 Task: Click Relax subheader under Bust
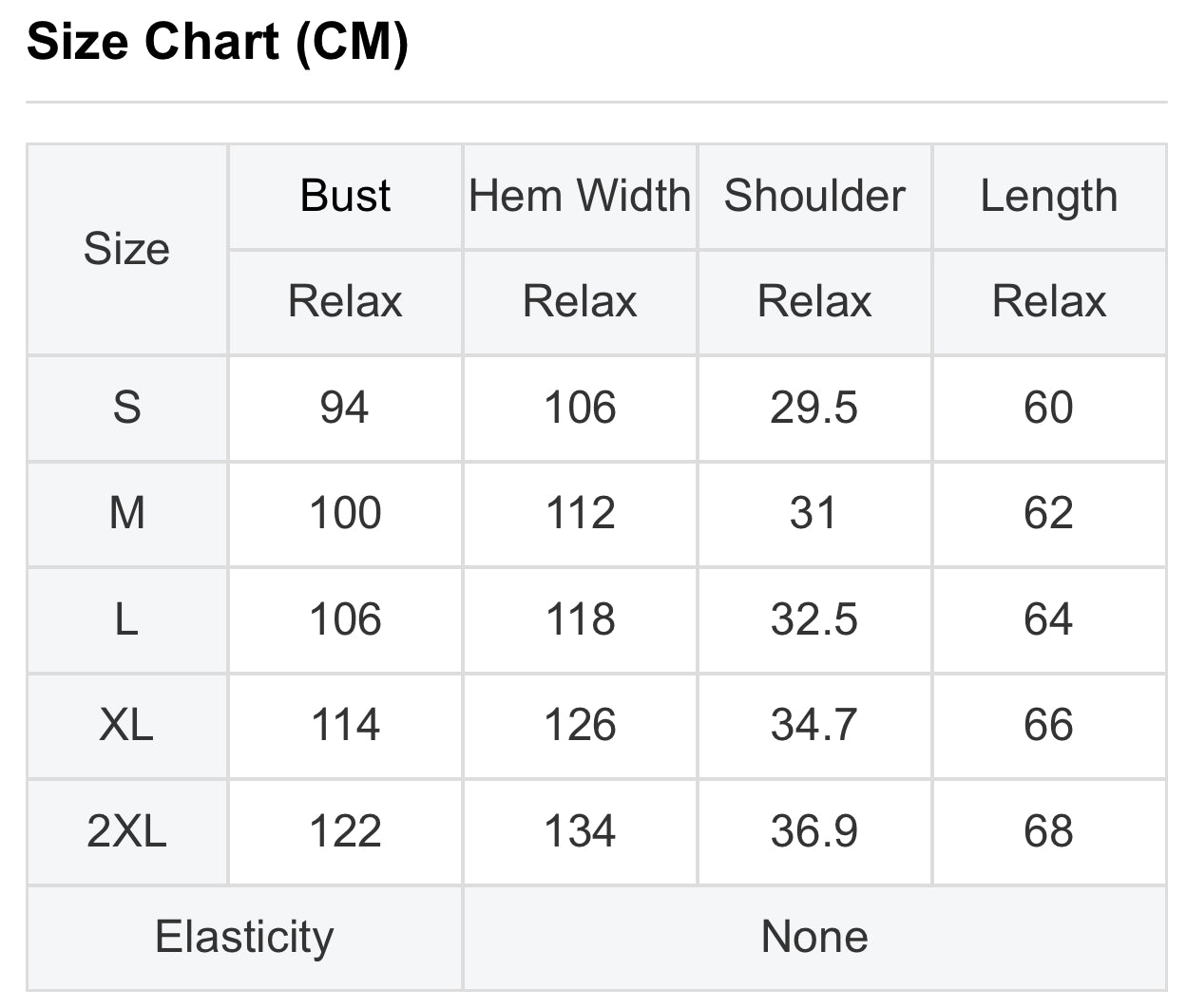pyautogui.click(x=345, y=301)
